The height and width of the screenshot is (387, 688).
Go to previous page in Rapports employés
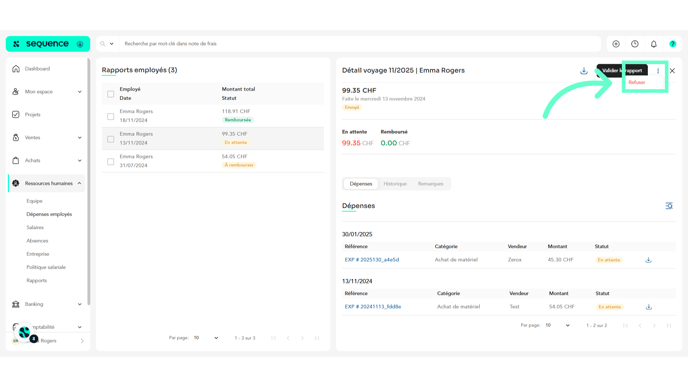288,338
